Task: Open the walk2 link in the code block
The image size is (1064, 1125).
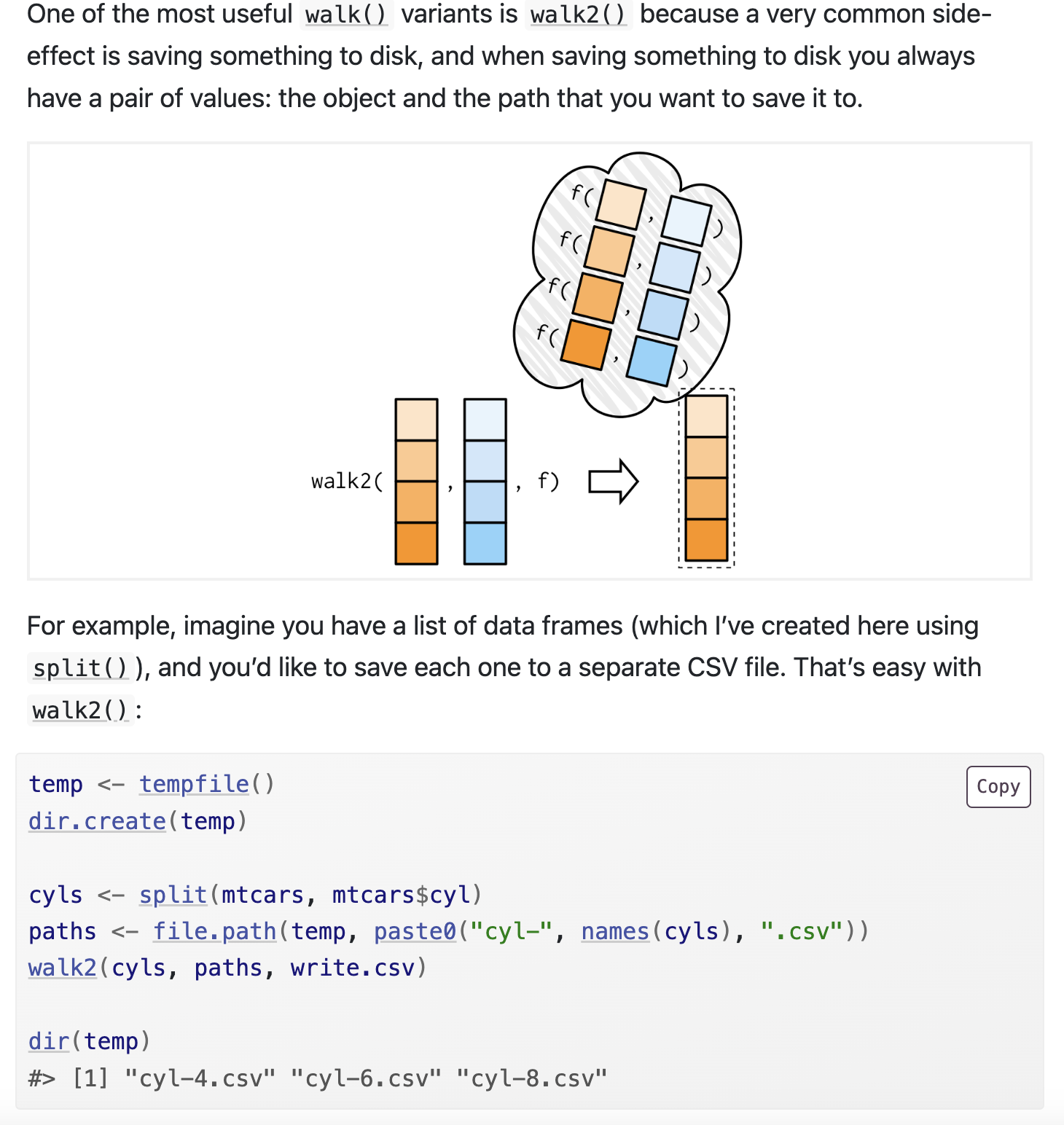Action: [62, 968]
